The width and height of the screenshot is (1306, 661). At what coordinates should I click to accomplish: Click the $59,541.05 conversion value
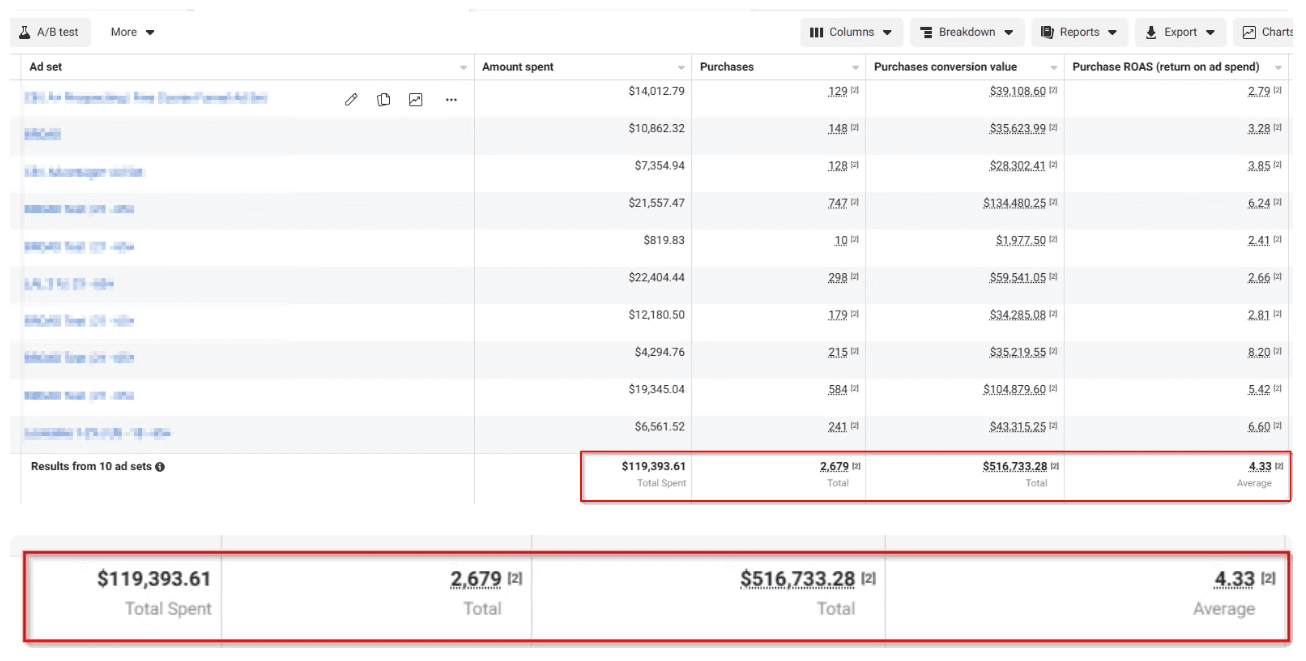click(x=1017, y=278)
